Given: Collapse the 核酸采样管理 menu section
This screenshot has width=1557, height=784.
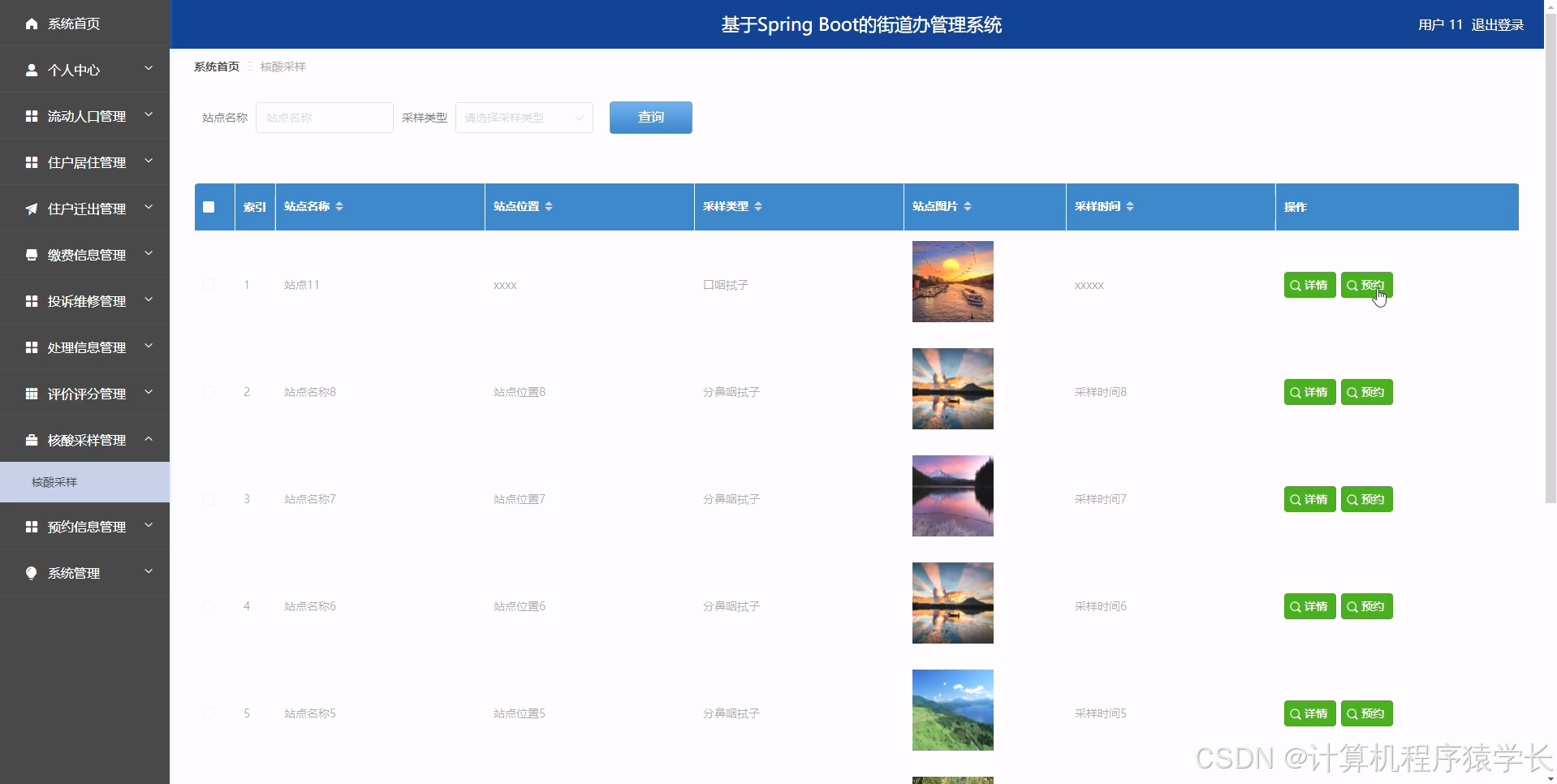Looking at the screenshot, I should click(85, 440).
